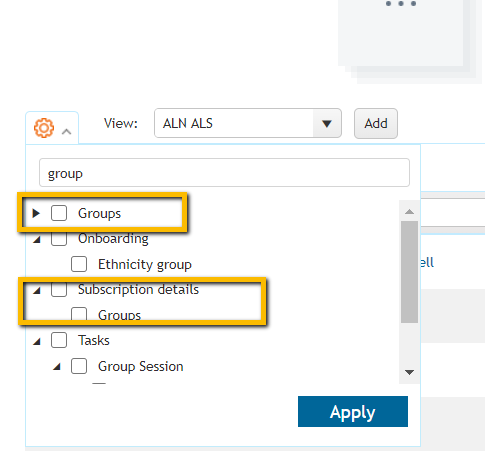The image size is (485, 467).
Task: Collapse the Onboarding tree node
Action: point(37,239)
